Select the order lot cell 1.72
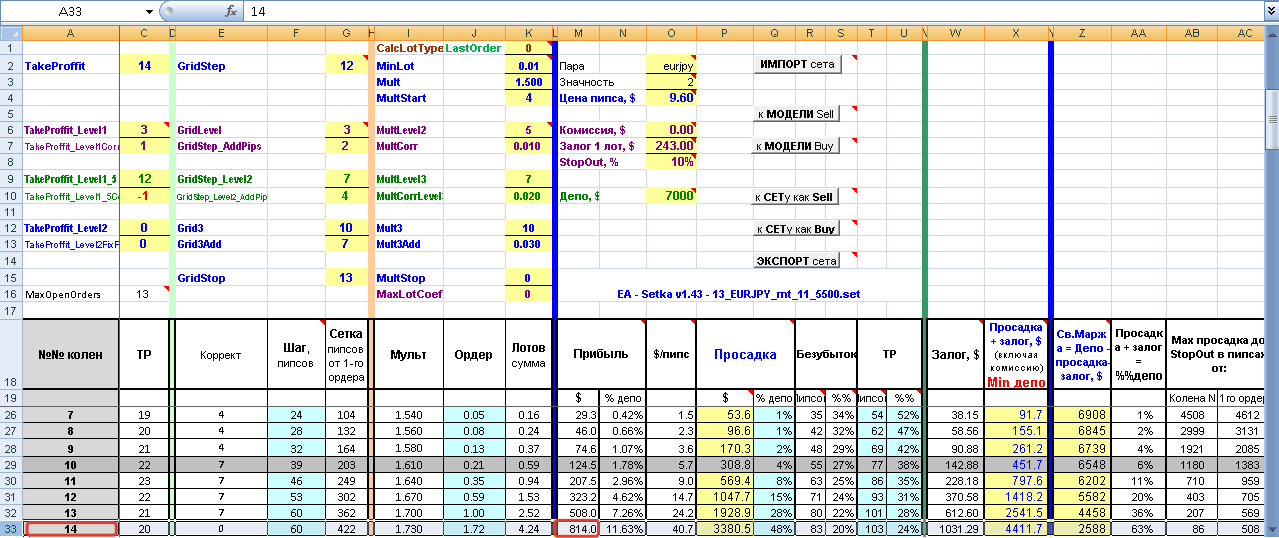 [x=474, y=529]
